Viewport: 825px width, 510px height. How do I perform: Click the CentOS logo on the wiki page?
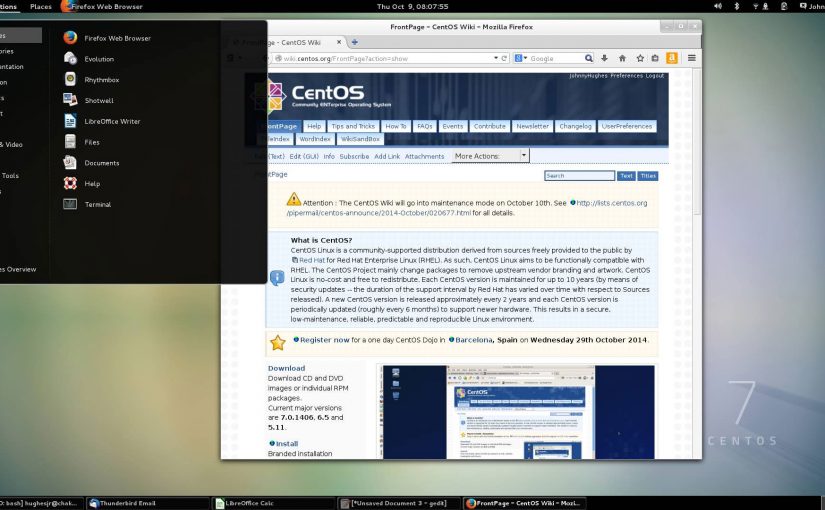click(327, 95)
